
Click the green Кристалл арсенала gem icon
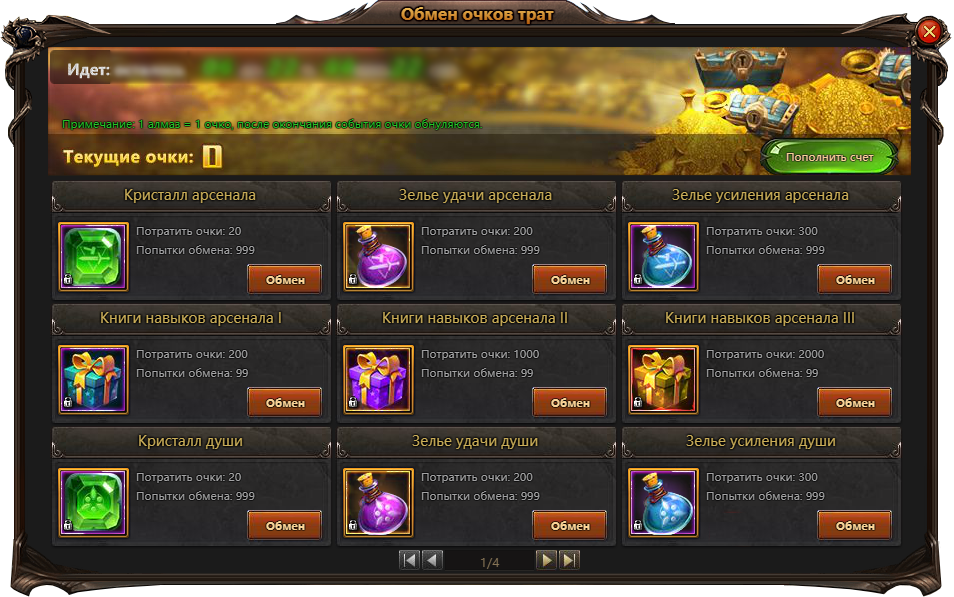[93, 256]
